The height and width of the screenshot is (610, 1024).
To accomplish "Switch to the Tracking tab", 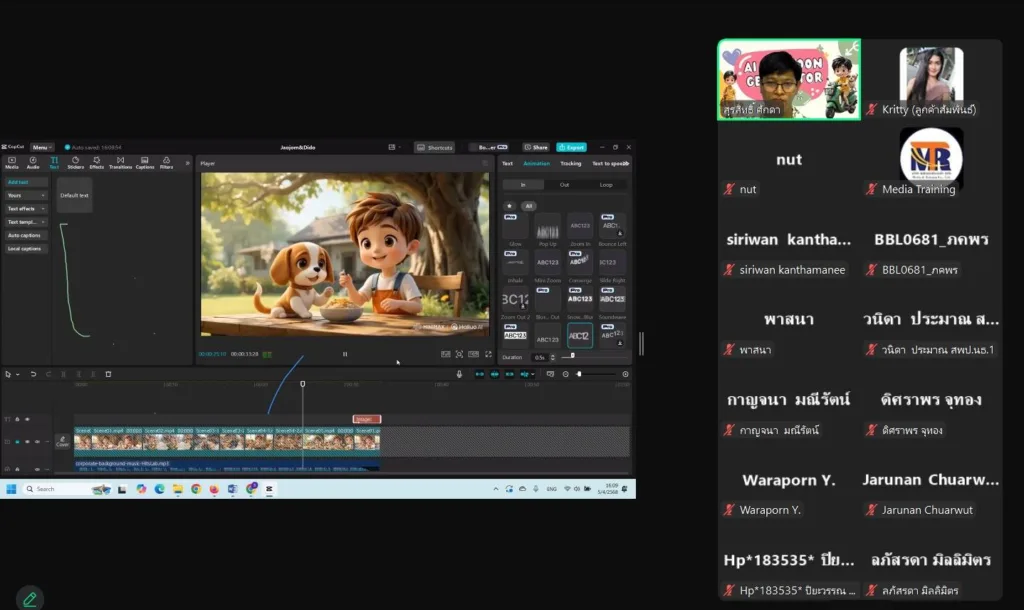I will click(570, 163).
